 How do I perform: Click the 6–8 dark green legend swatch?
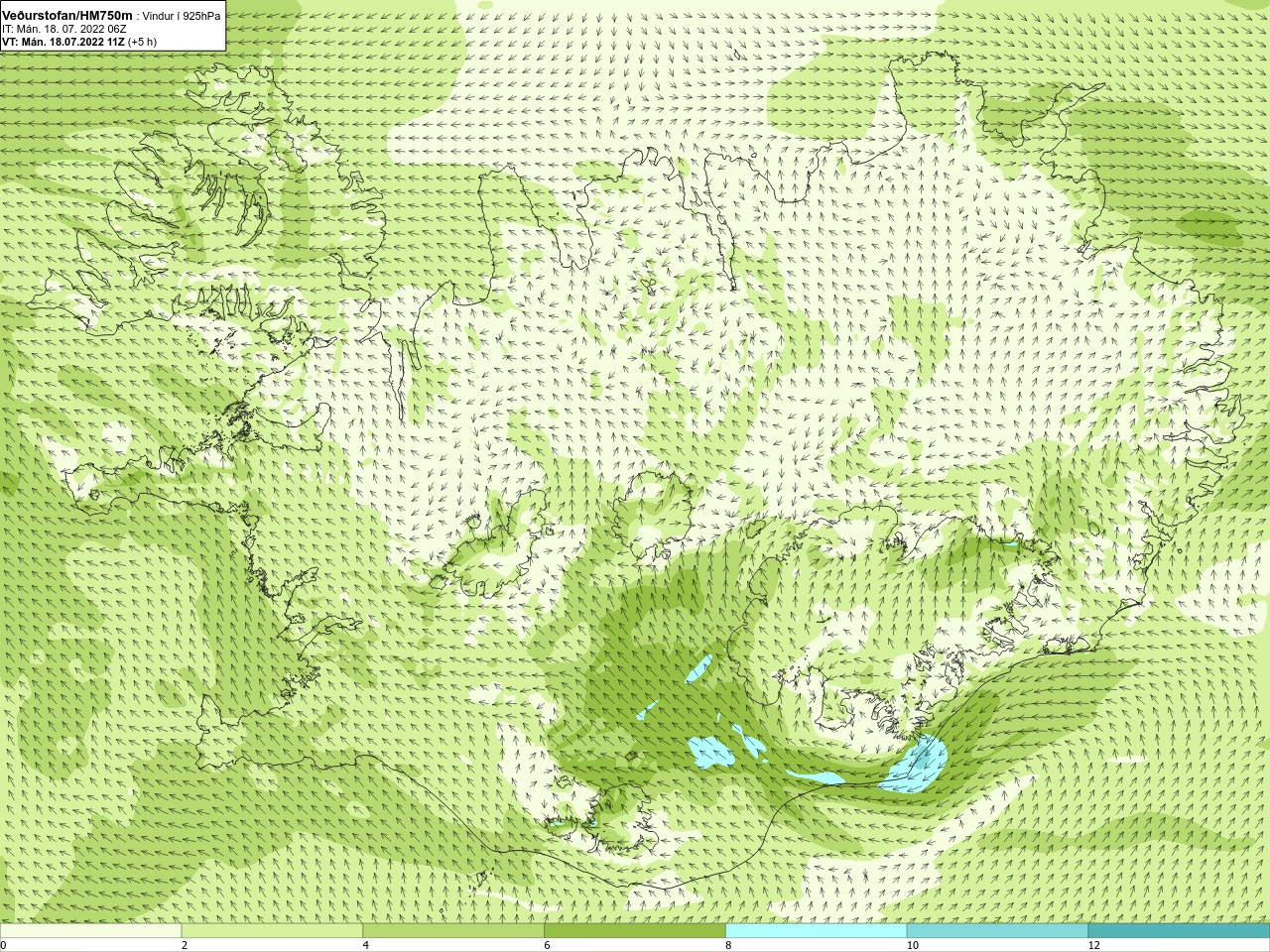(x=635, y=931)
